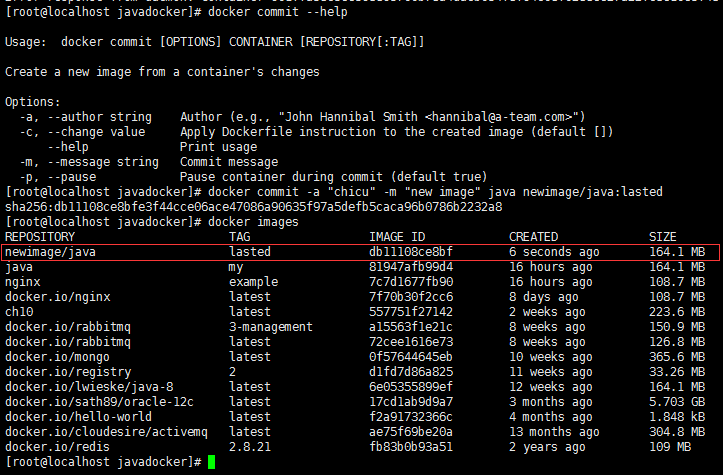This screenshot has width=723, height=475.
Task: Click 'docker.io/registry' repository name
Action: tap(68, 372)
